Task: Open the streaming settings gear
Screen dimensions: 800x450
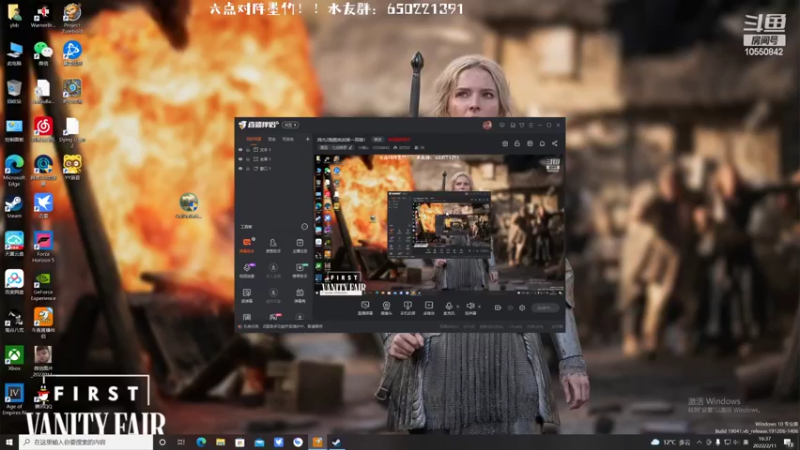Action: point(522,308)
